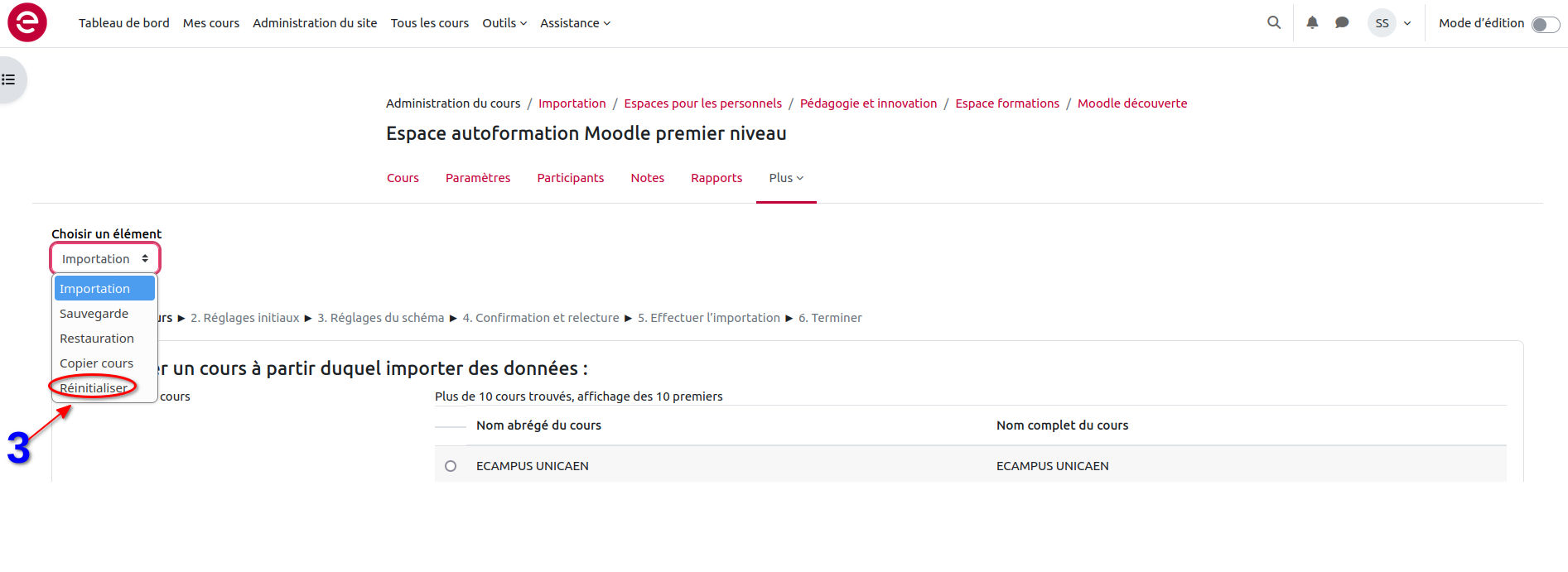Open the notifications bell icon

[x=1312, y=23]
